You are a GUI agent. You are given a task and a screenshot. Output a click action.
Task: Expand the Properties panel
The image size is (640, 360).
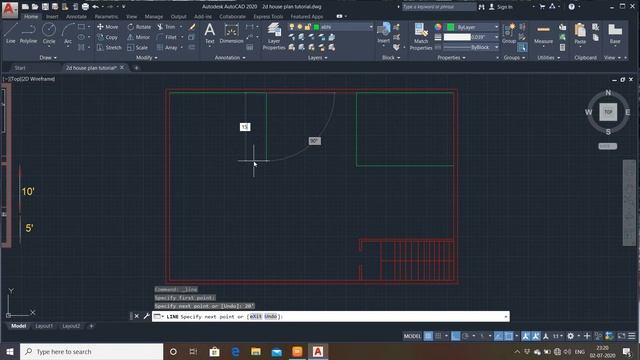point(451,58)
